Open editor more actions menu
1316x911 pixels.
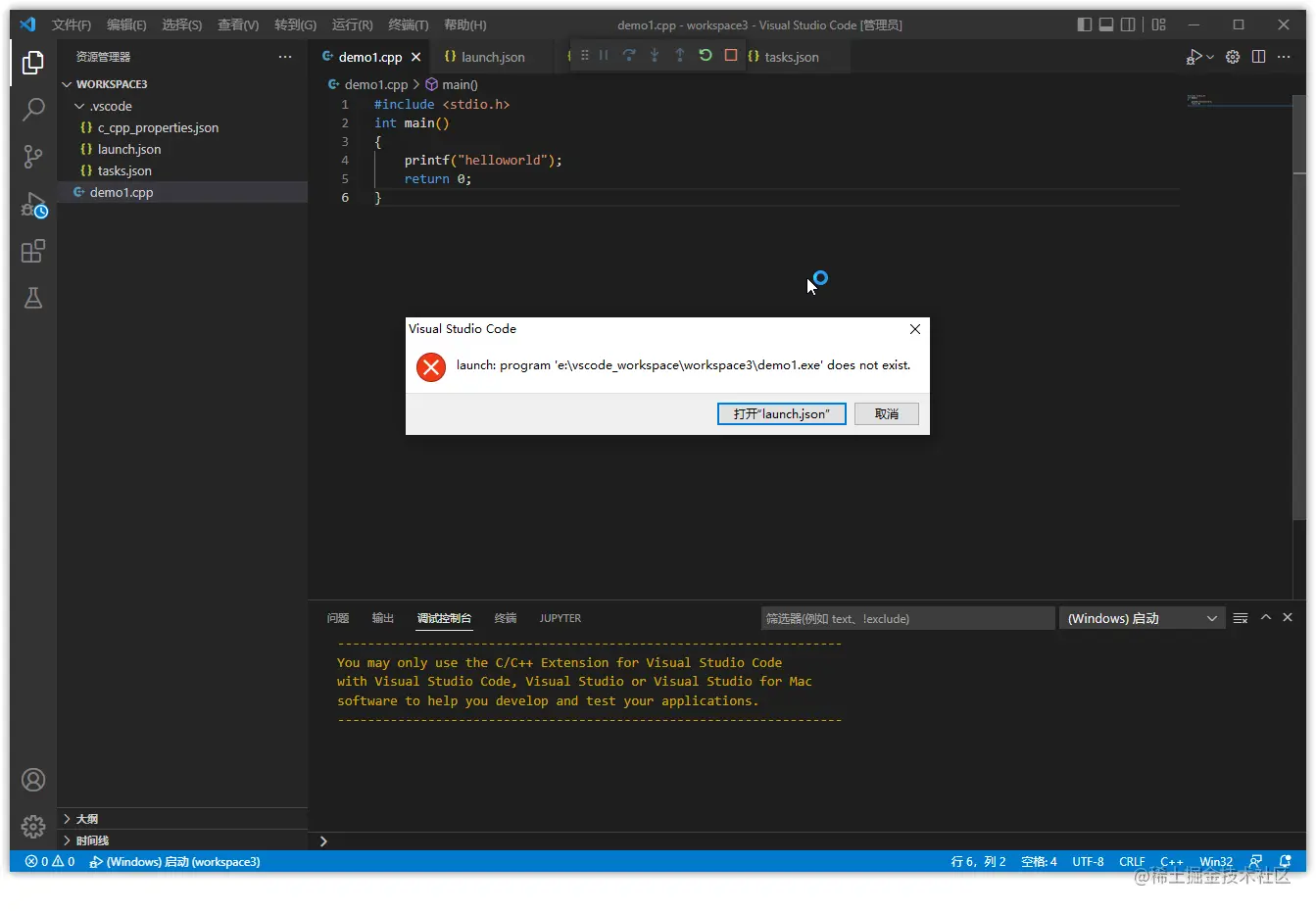(1284, 57)
